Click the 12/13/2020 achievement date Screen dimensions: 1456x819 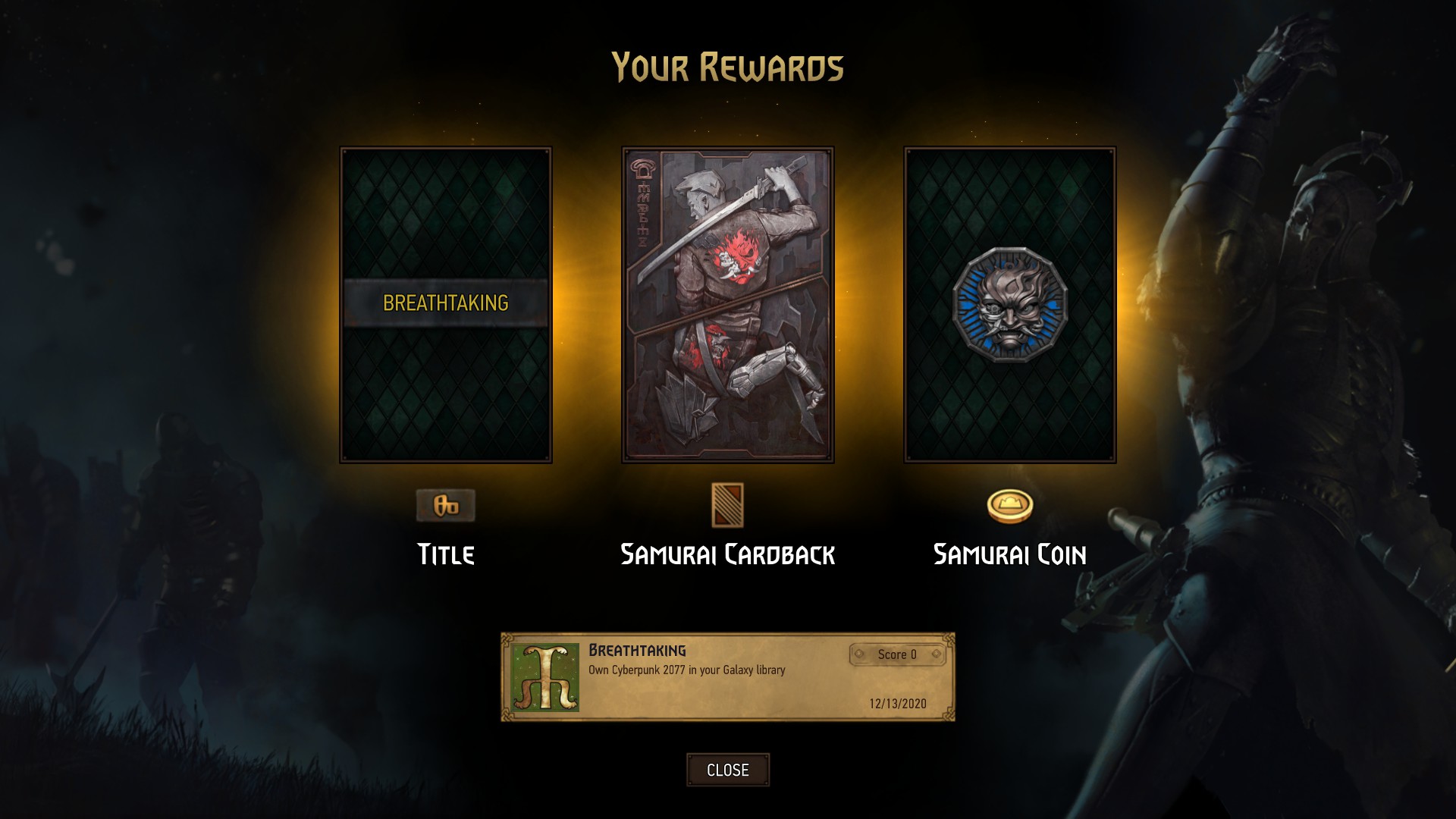(898, 704)
